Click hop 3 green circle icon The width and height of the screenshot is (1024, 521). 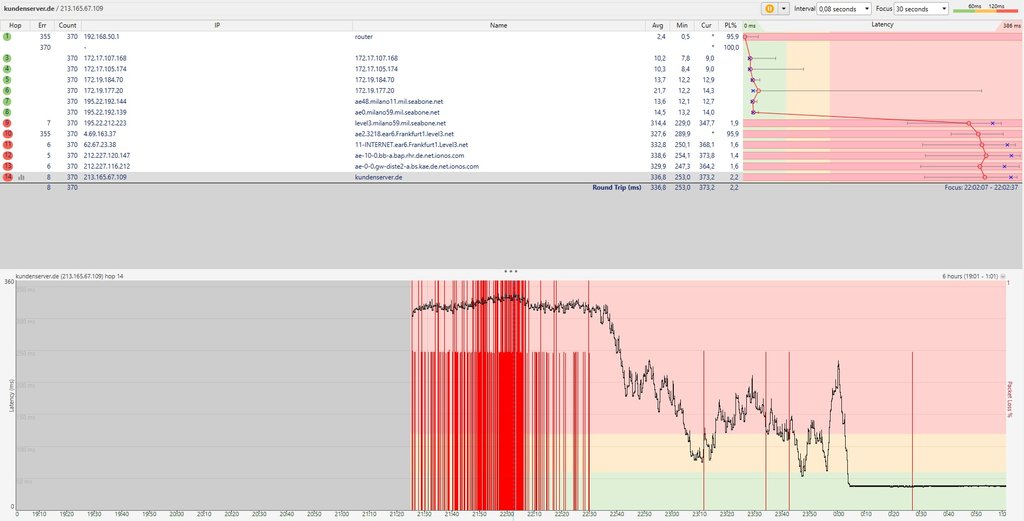(7, 59)
